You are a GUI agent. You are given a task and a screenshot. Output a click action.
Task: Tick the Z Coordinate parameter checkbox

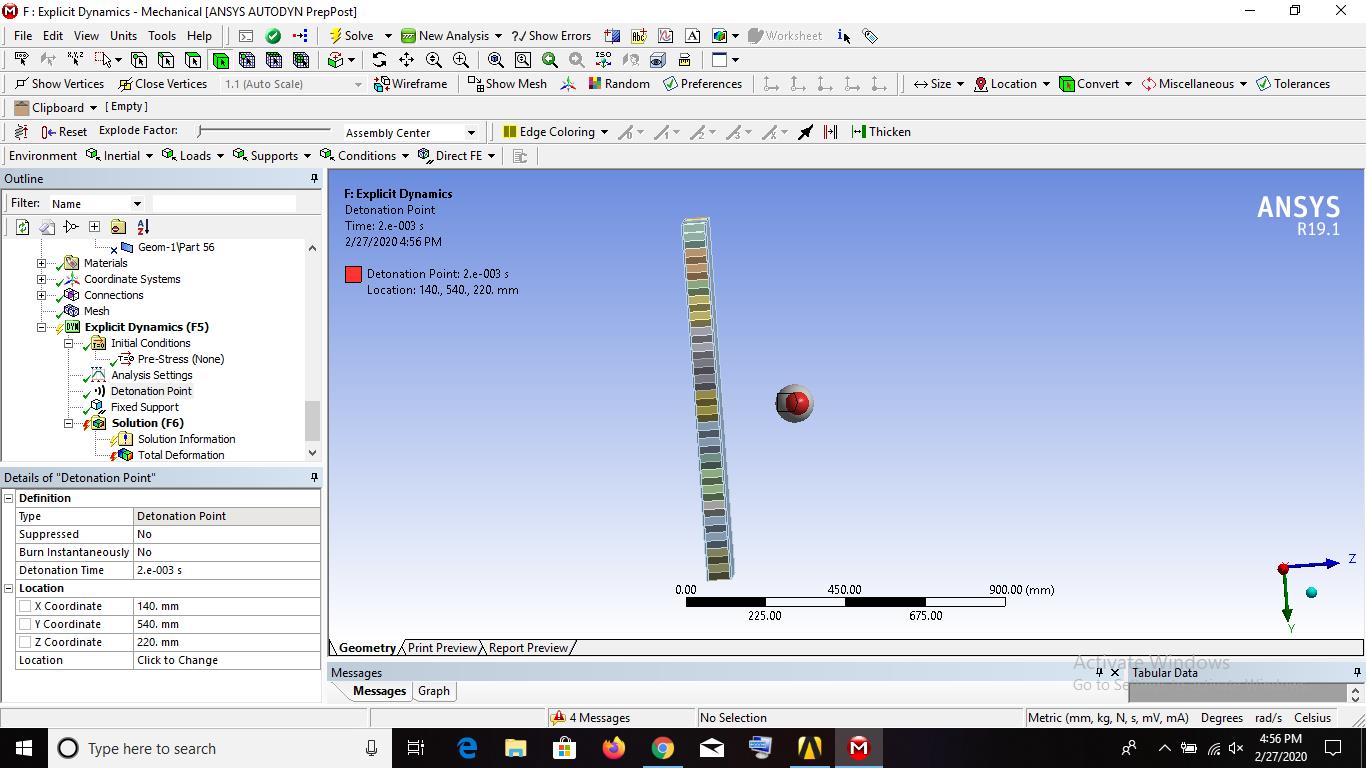click(25, 642)
